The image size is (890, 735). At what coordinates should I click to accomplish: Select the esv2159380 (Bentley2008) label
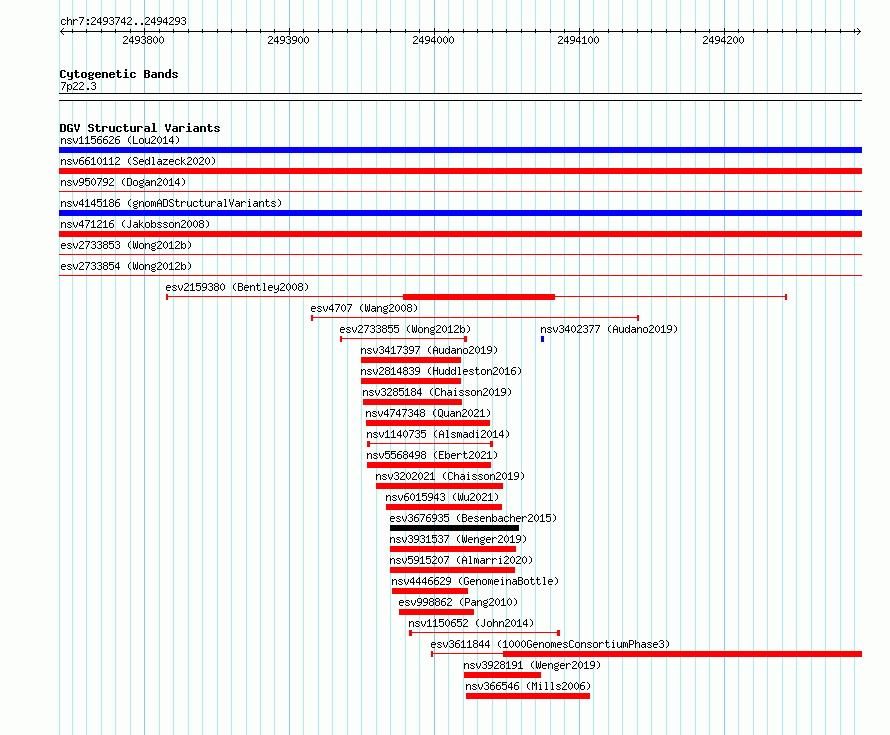pyautogui.click(x=237, y=287)
